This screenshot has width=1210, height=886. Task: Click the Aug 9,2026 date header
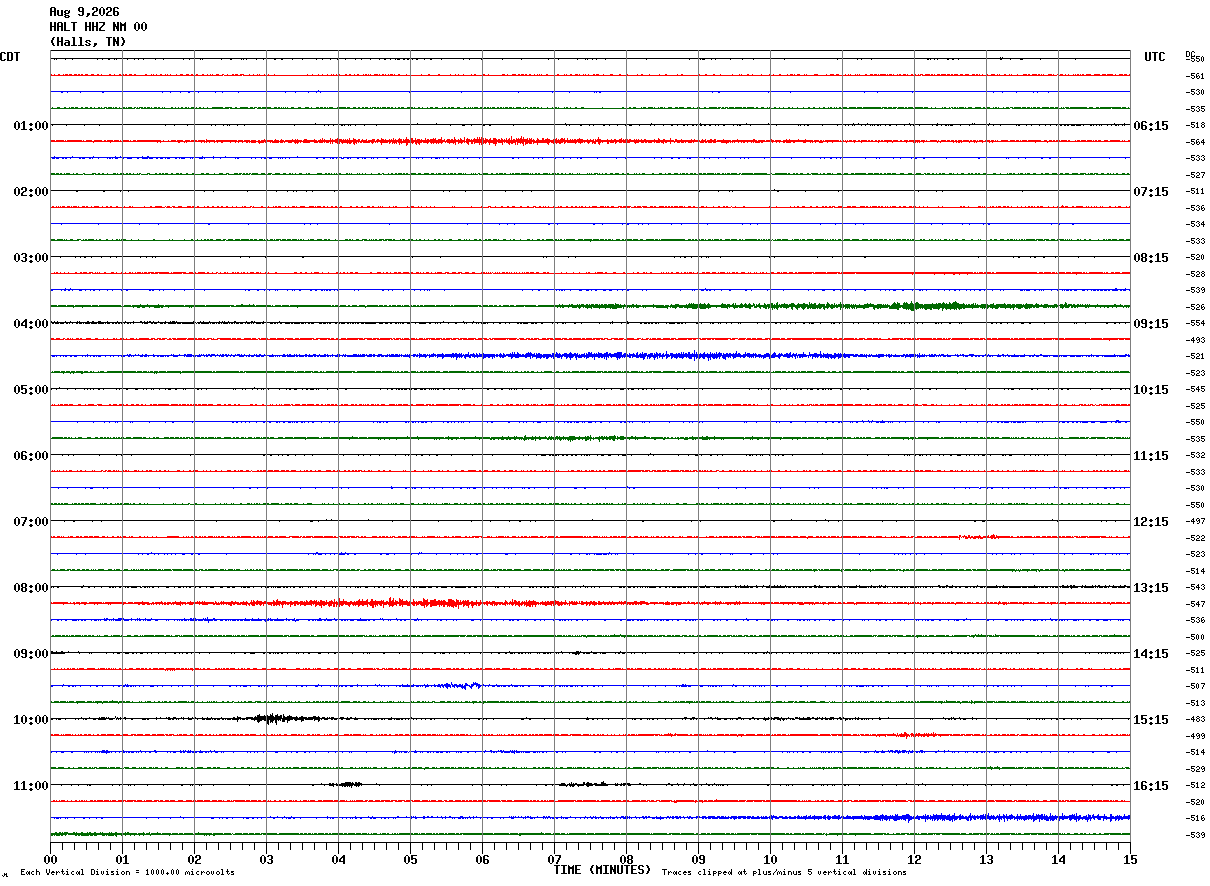(x=84, y=12)
